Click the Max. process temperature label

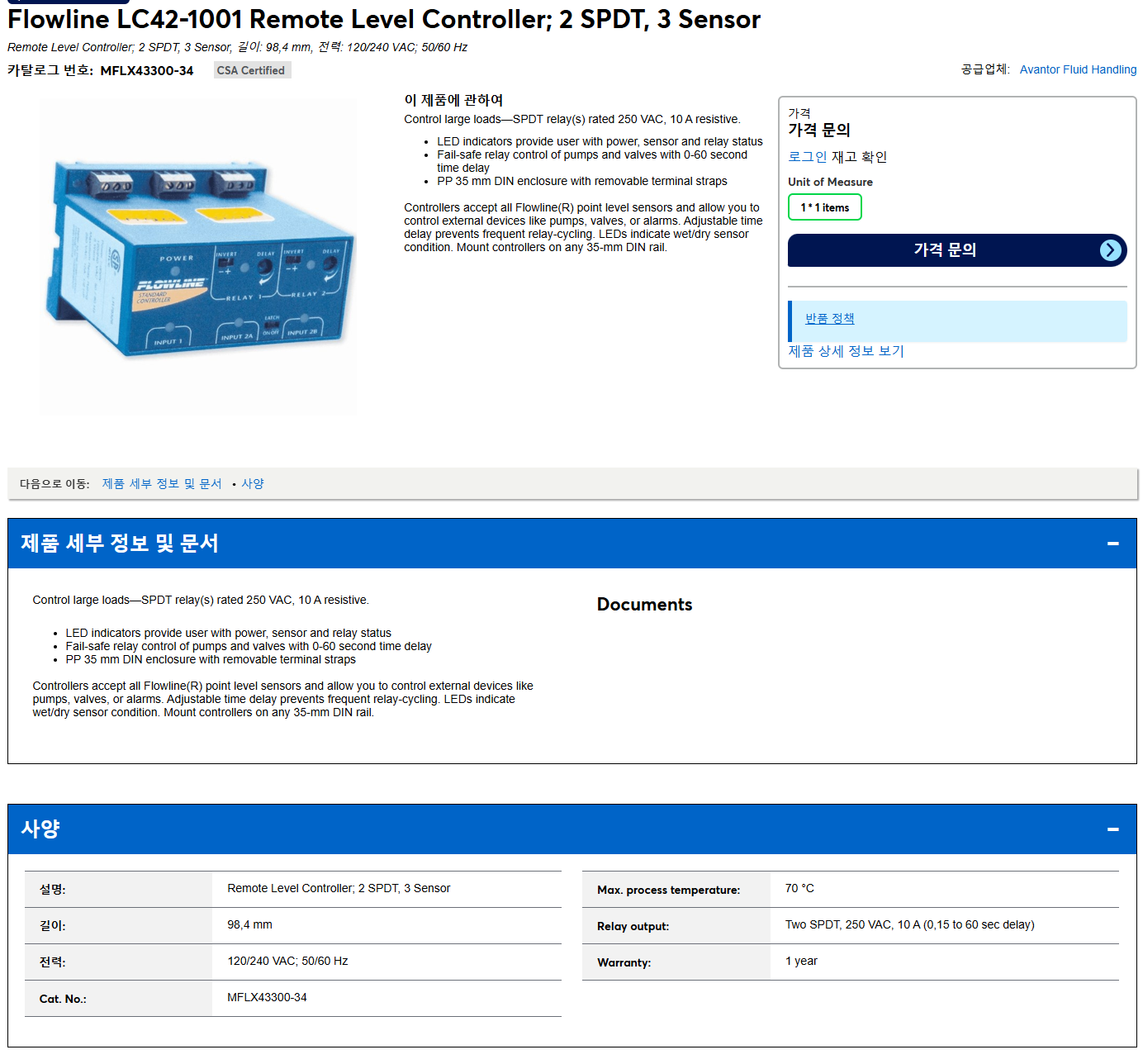click(x=668, y=890)
